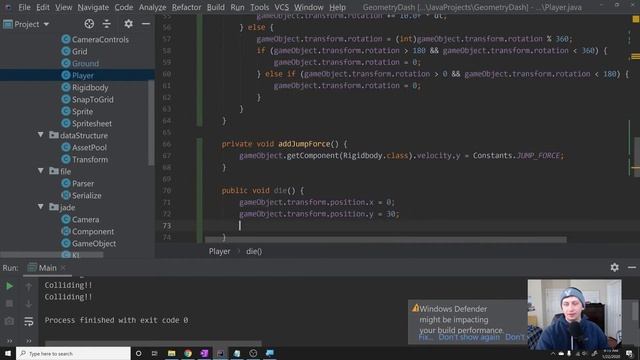Click the editor horizontal scrollbar
This screenshot has width=640, height=360.
point(385,240)
